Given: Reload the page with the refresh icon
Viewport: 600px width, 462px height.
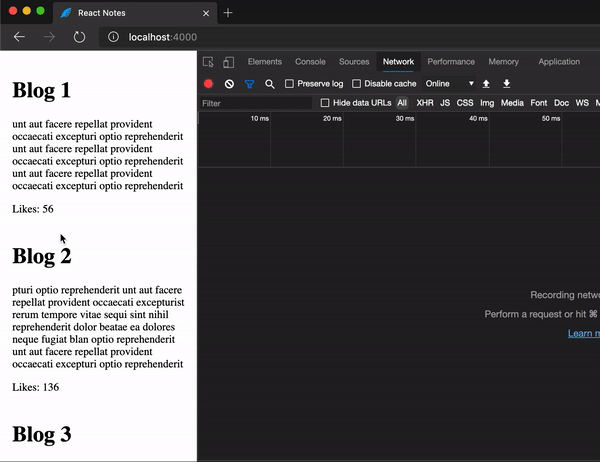Looking at the screenshot, I should 79,37.
